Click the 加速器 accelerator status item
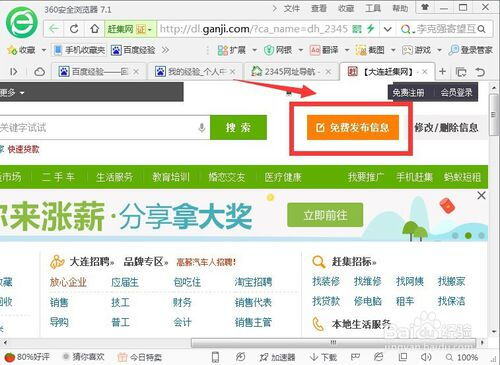The image size is (500, 365). point(277,357)
